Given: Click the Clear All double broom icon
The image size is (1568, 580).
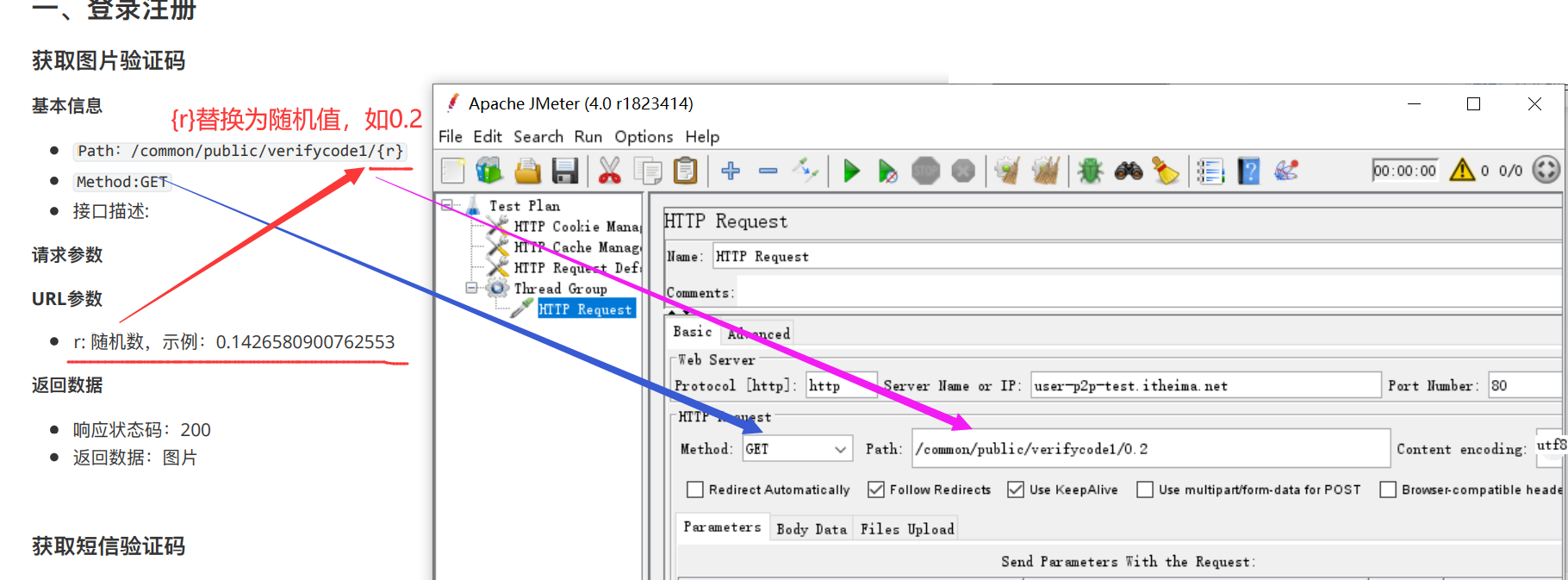Looking at the screenshot, I should (x=1046, y=171).
